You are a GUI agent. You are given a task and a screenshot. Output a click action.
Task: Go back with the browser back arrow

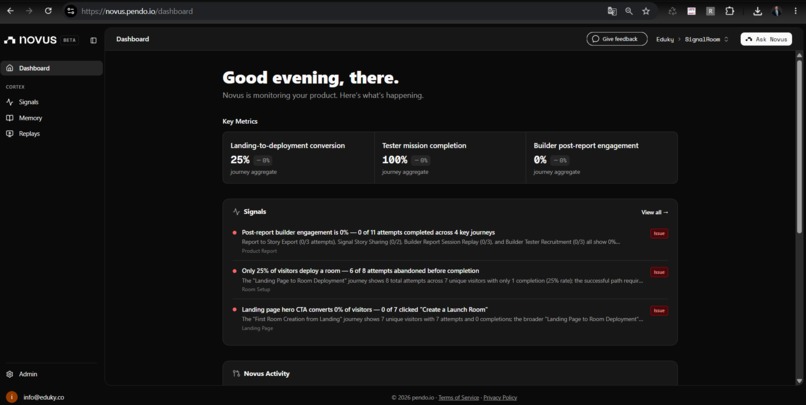tap(10, 11)
